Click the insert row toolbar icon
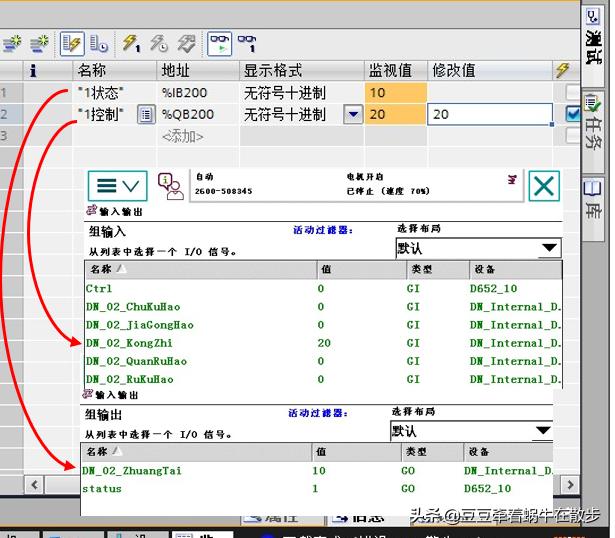This screenshot has width=615, height=538. 12,44
